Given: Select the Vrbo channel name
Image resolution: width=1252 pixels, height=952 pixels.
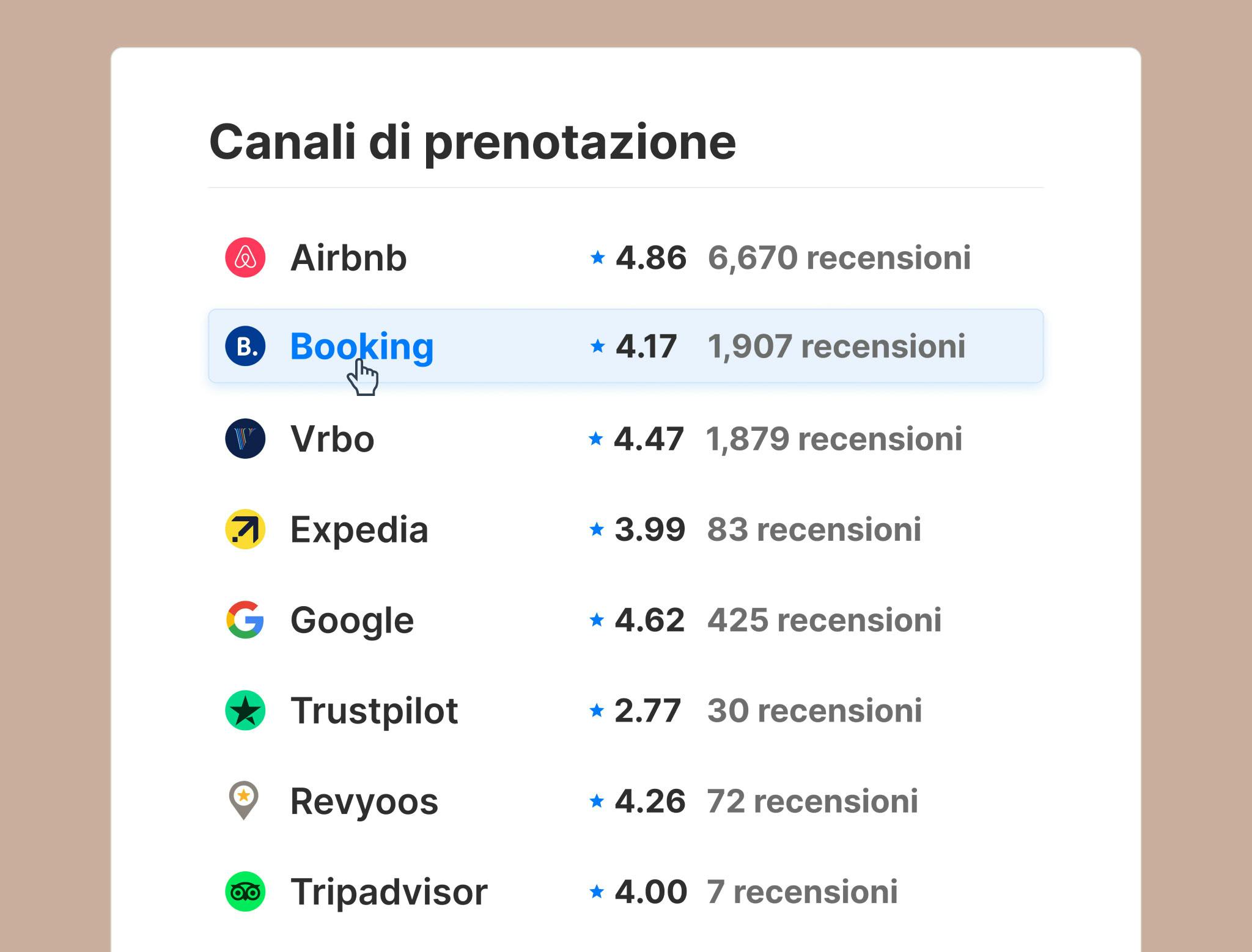Looking at the screenshot, I should coord(331,439).
